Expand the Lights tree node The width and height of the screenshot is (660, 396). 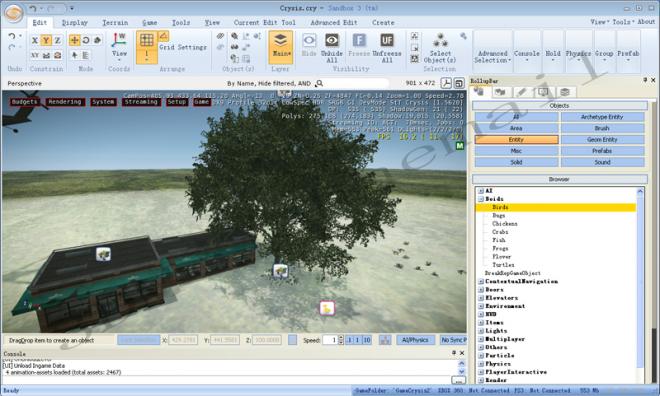click(481, 331)
